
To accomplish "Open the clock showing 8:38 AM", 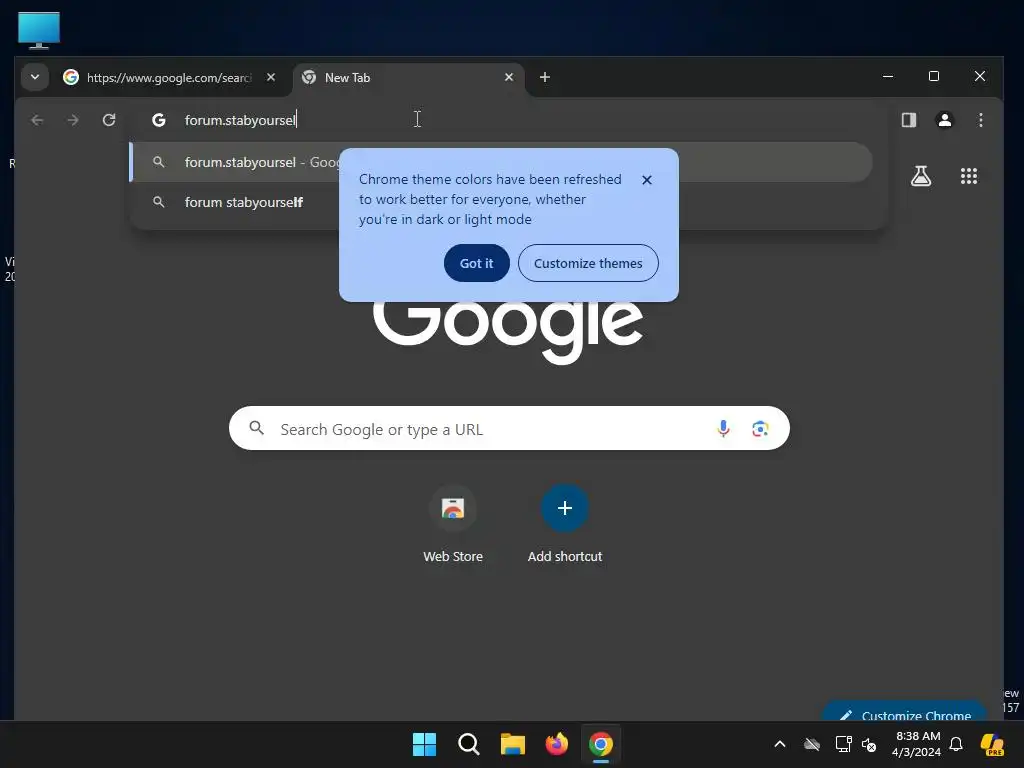I will [x=916, y=744].
